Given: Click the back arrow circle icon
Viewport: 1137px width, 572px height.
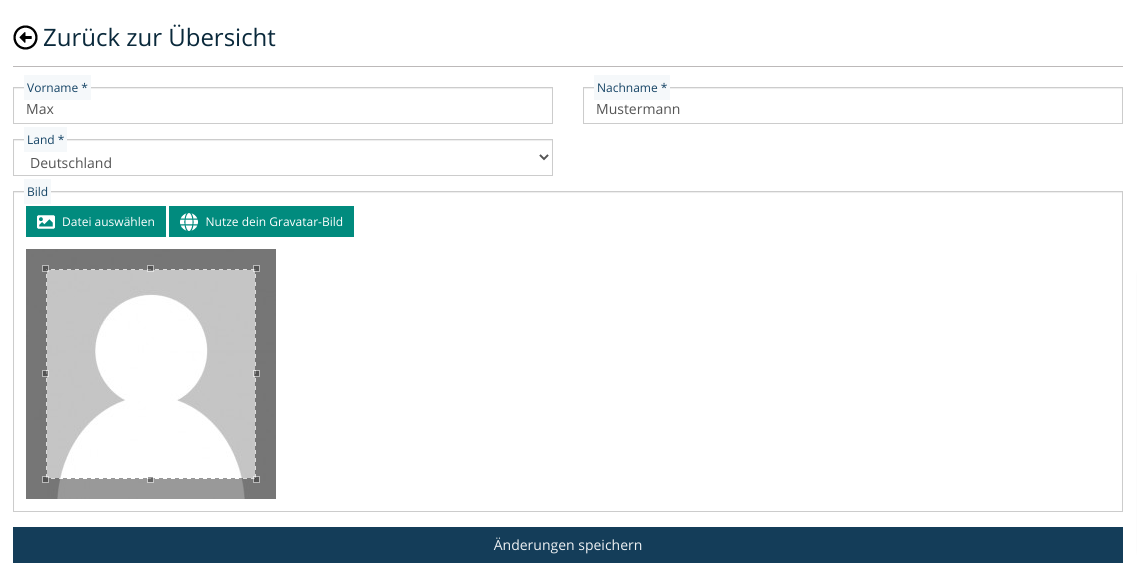Looking at the screenshot, I should pyautogui.click(x=25, y=38).
